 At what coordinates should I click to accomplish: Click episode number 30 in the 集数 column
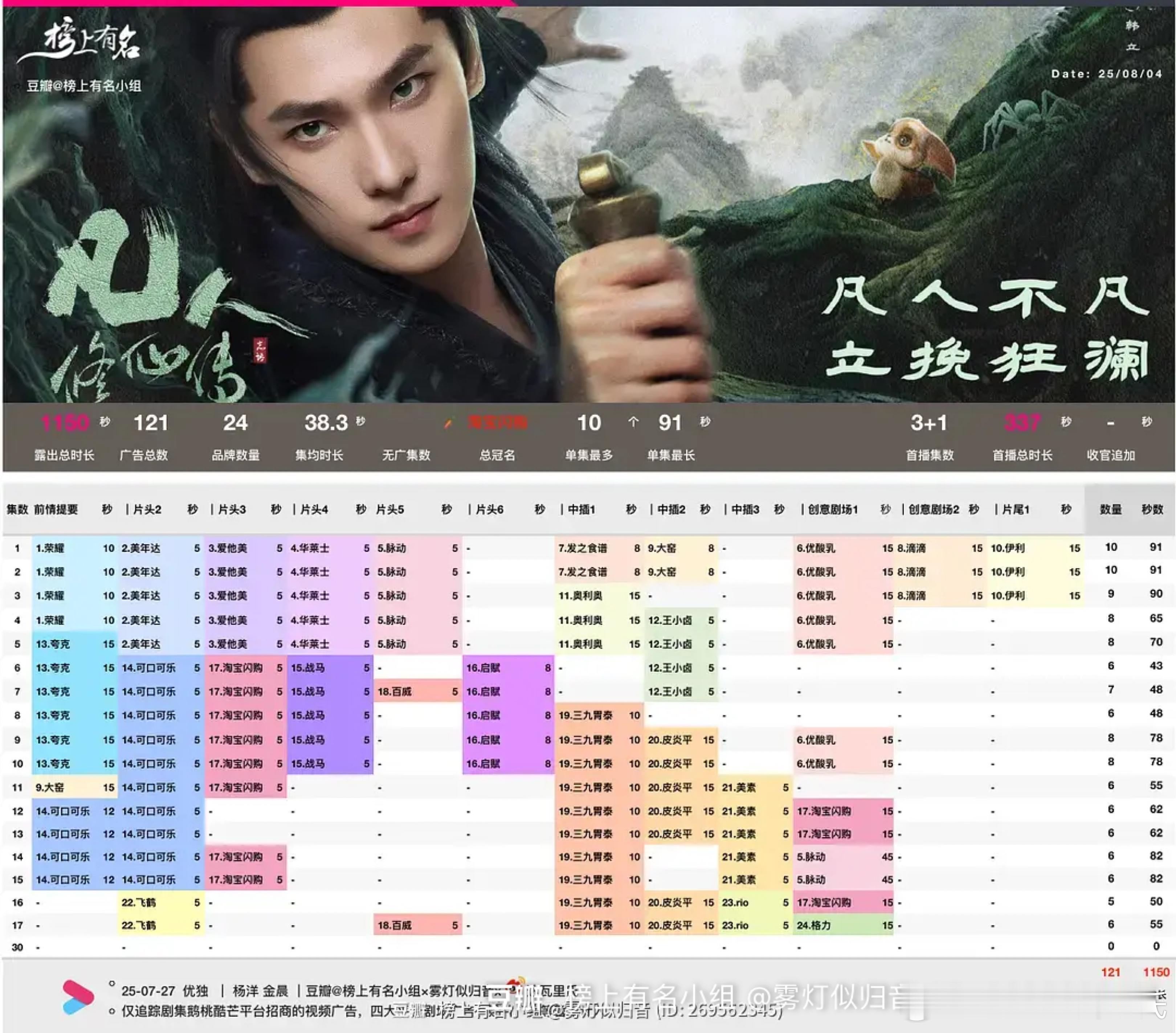[x=17, y=947]
